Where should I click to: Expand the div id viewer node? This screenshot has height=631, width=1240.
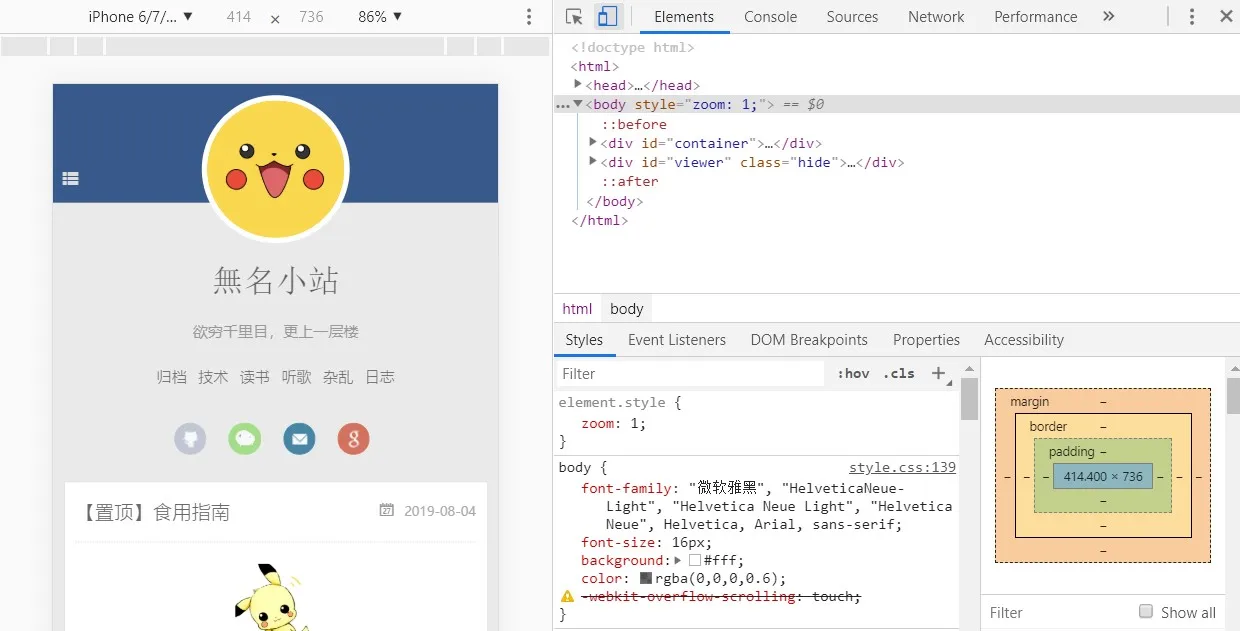point(594,162)
